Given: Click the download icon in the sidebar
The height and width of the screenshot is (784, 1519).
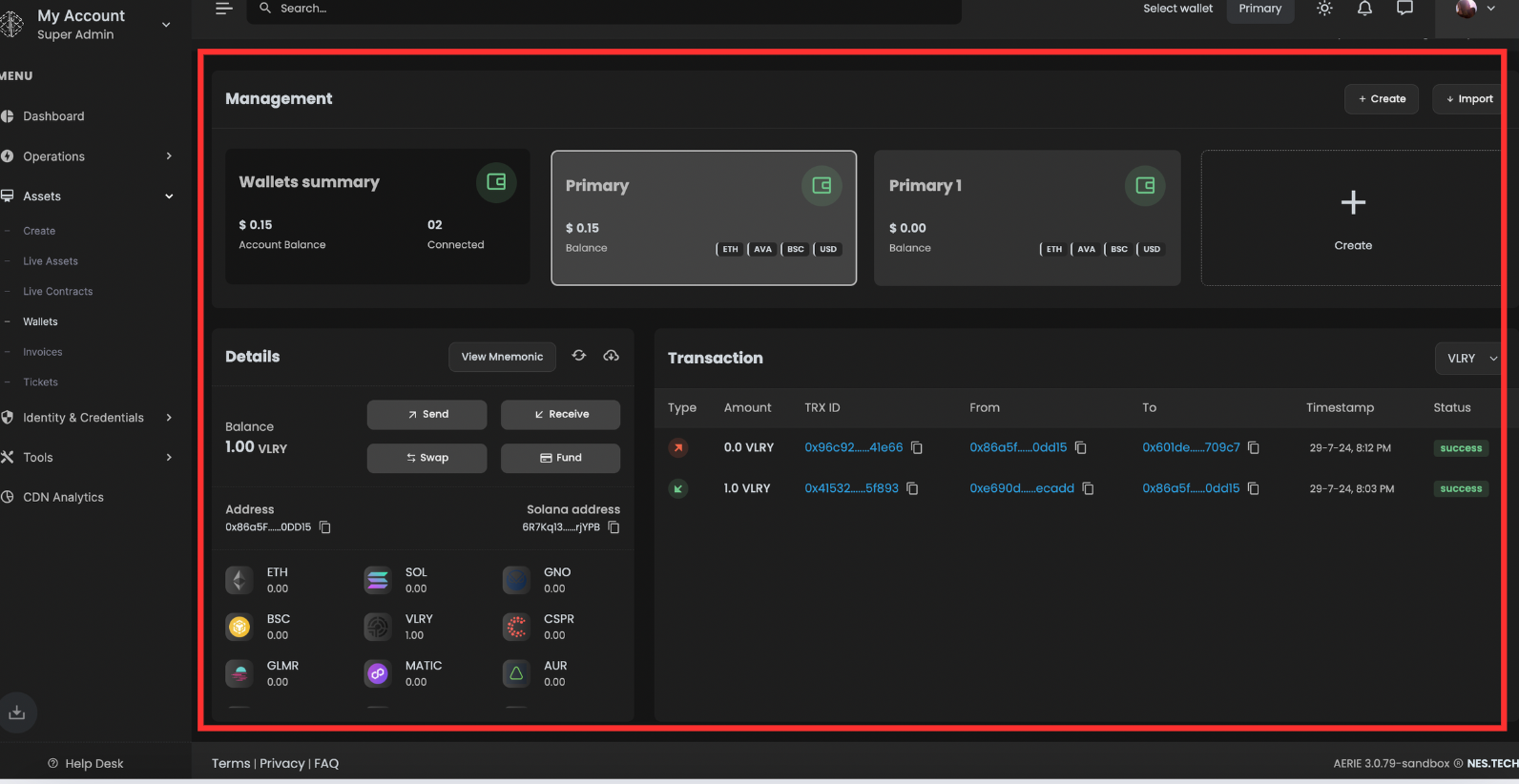Looking at the screenshot, I should click(x=17, y=712).
